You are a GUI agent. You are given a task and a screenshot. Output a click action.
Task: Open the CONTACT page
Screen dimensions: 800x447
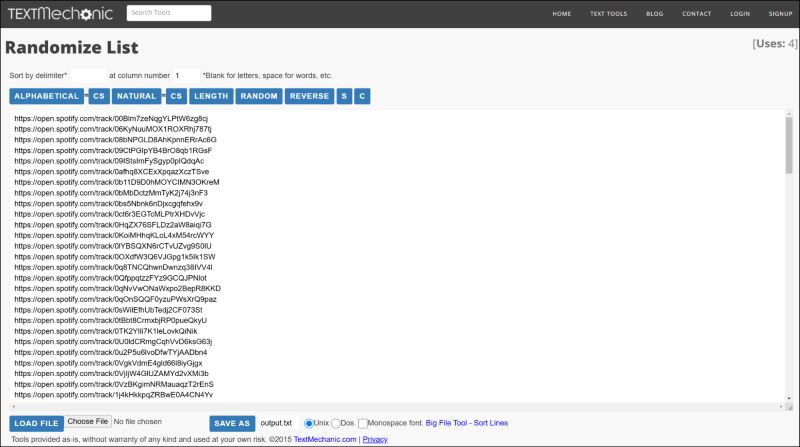[696, 14]
